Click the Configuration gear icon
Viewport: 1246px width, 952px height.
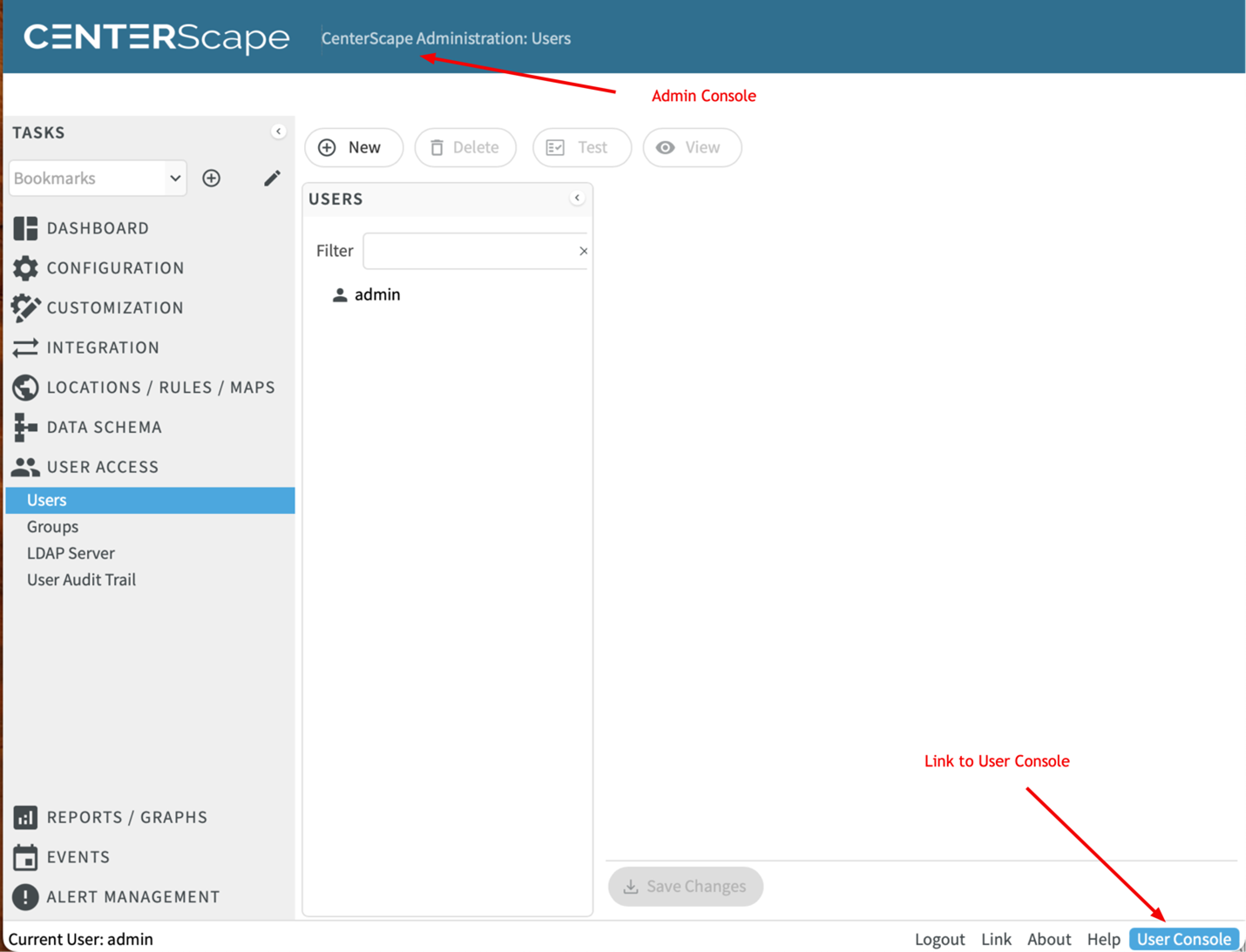[x=25, y=268]
